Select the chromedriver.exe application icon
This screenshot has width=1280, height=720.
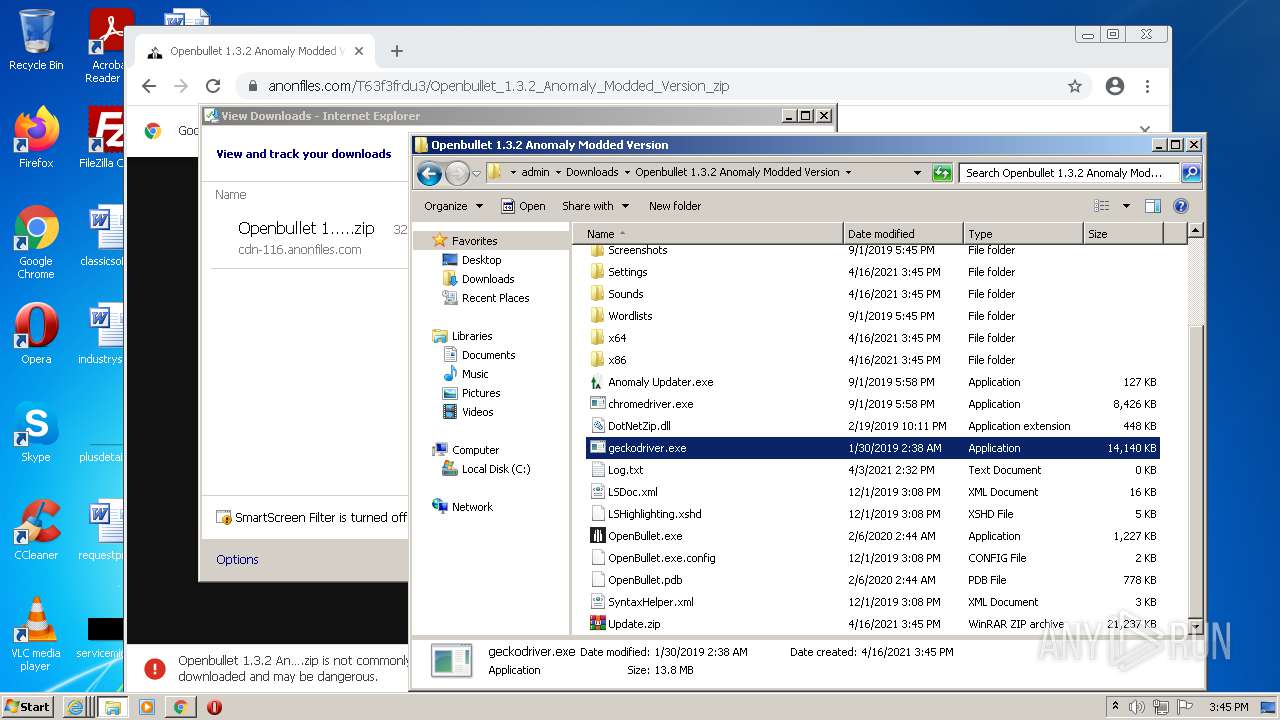point(598,404)
